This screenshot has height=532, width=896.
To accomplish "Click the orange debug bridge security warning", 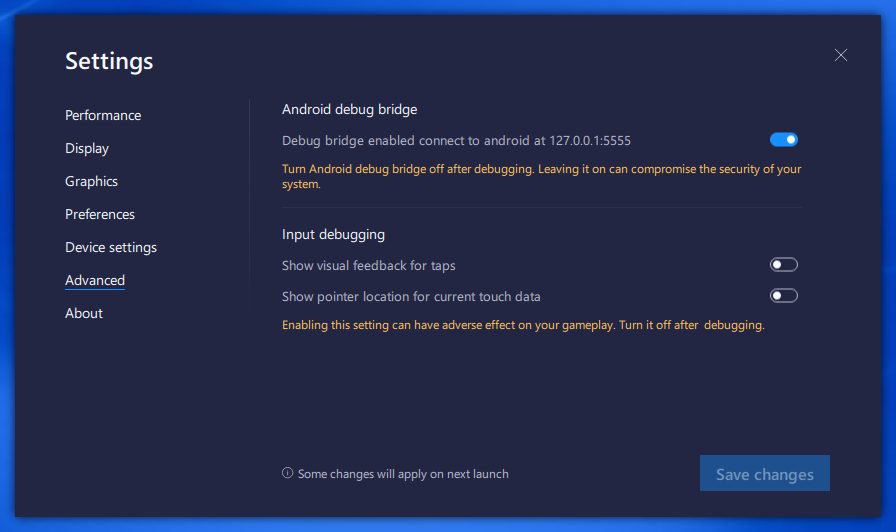I will (x=541, y=176).
